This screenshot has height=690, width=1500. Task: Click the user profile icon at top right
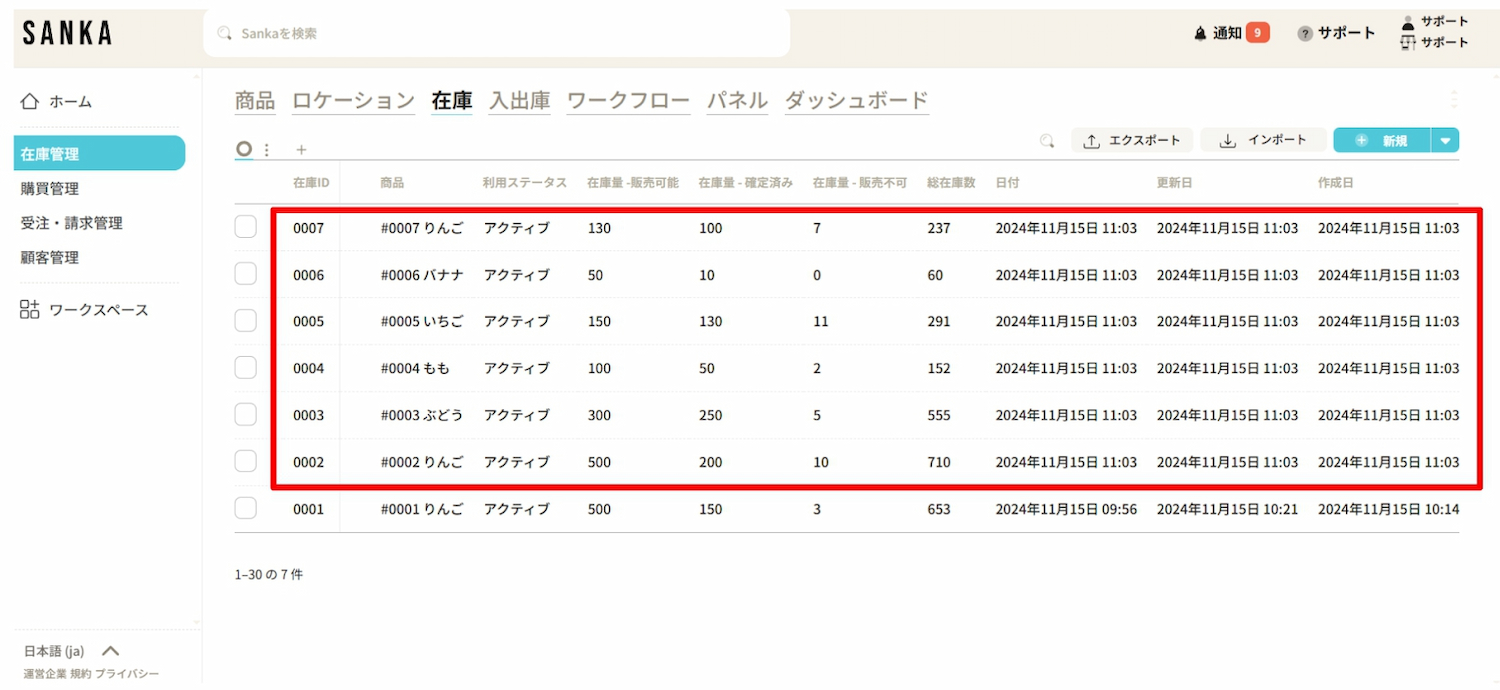1408,22
